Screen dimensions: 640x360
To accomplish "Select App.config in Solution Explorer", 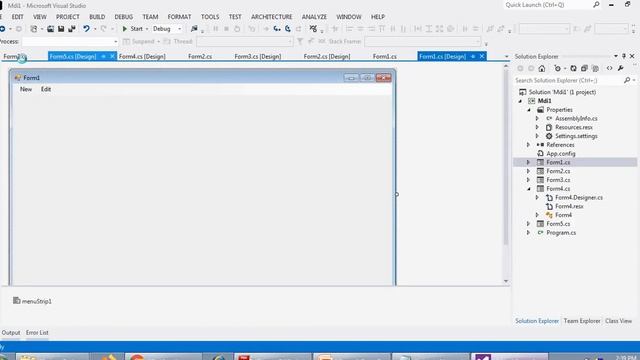I will pyautogui.click(x=561, y=154).
